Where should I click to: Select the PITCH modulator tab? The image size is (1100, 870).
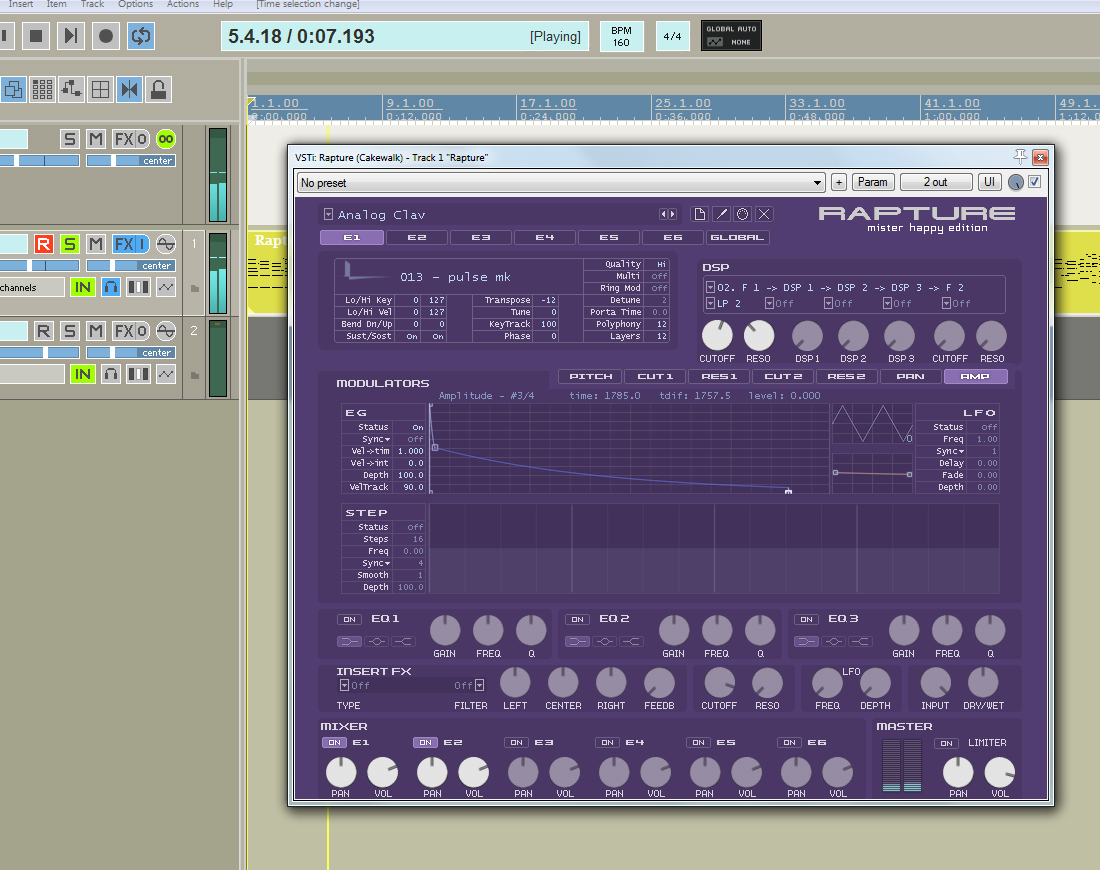(x=590, y=377)
